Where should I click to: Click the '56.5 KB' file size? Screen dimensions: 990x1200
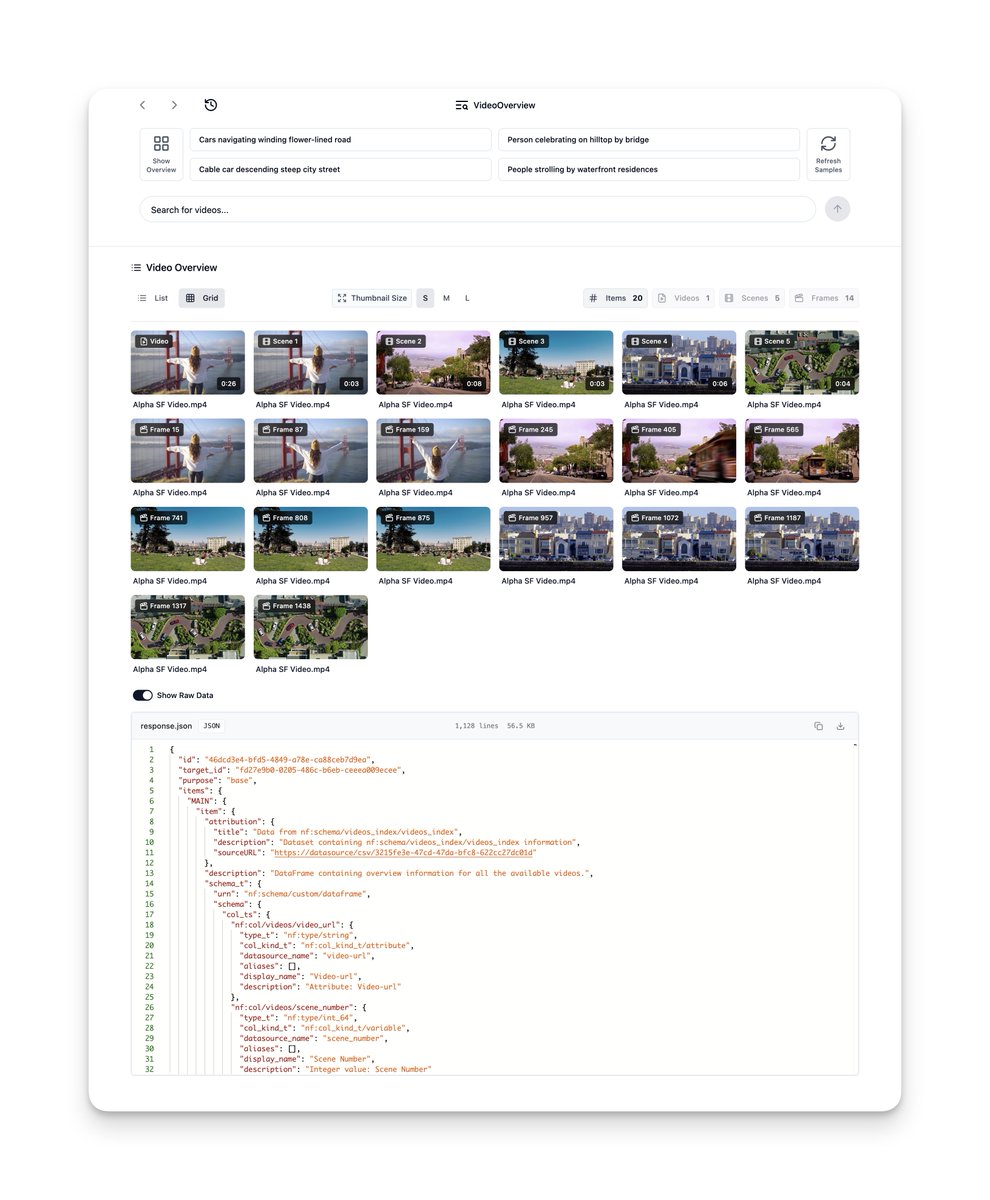click(521, 726)
